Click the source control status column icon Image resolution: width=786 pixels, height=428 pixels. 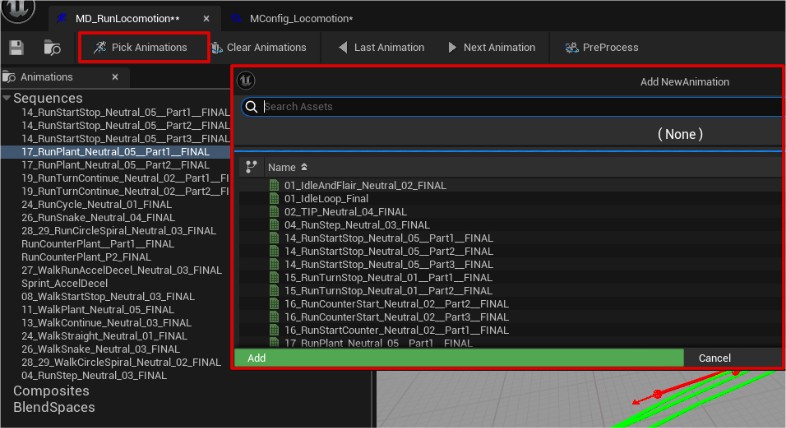(251, 167)
